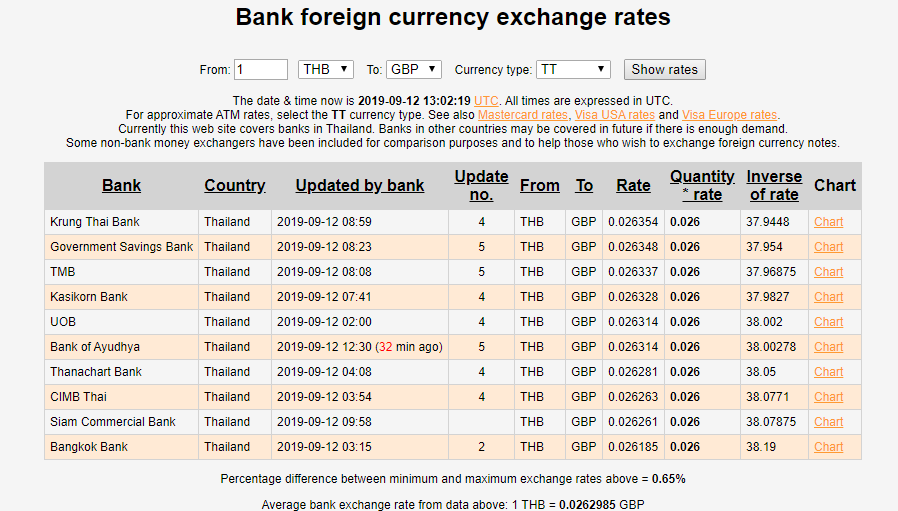Sort by Inverse of rate header
This screenshot has width=898, height=511.
click(774, 186)
